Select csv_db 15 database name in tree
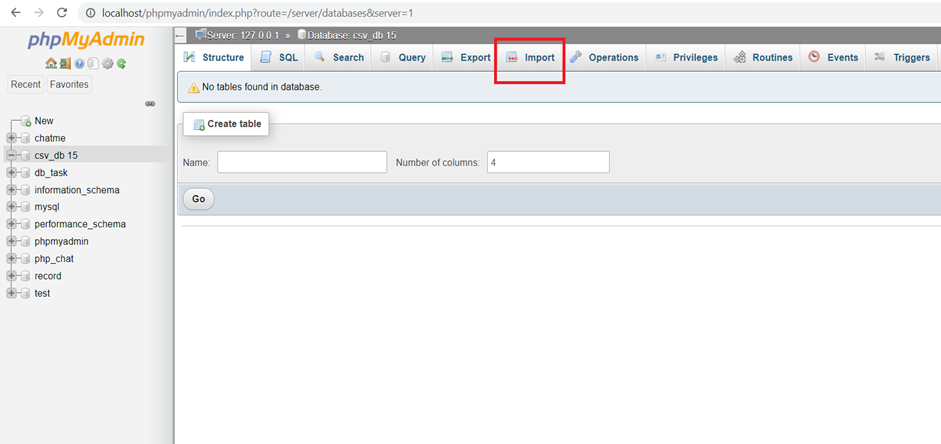This screenshot has width=941, height=444. (x=56, y=155)
